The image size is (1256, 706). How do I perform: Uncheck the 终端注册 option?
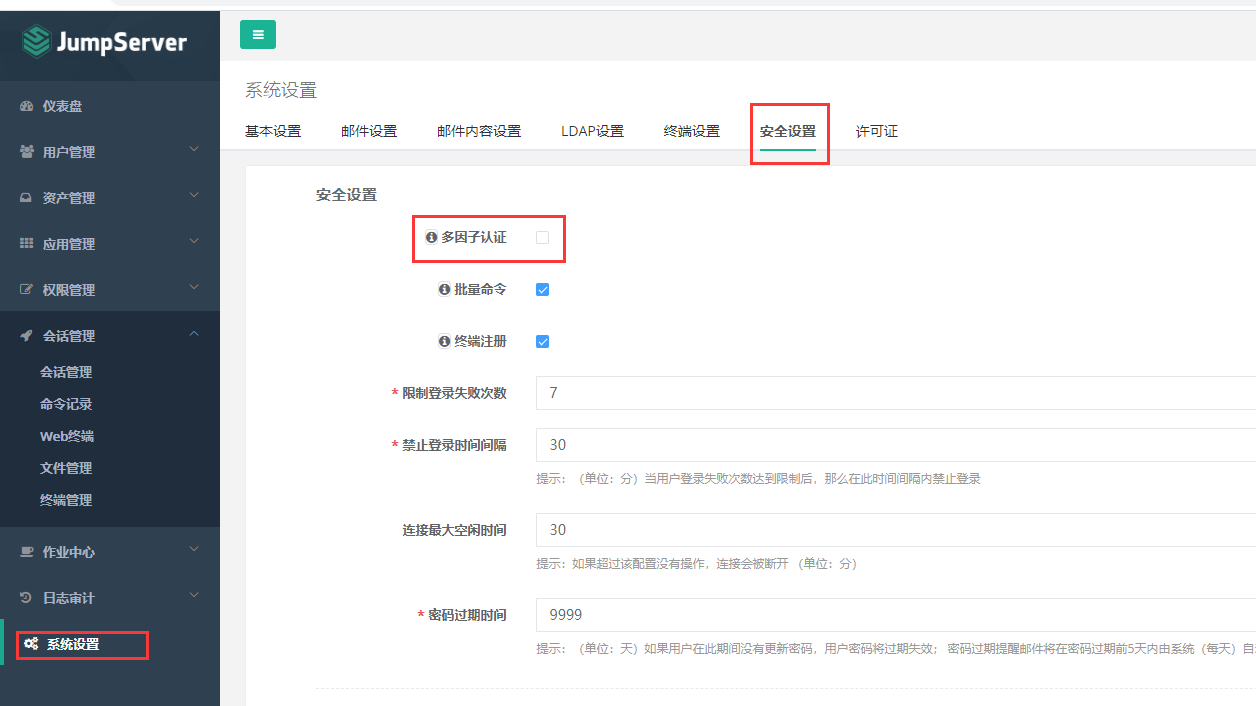542,341
